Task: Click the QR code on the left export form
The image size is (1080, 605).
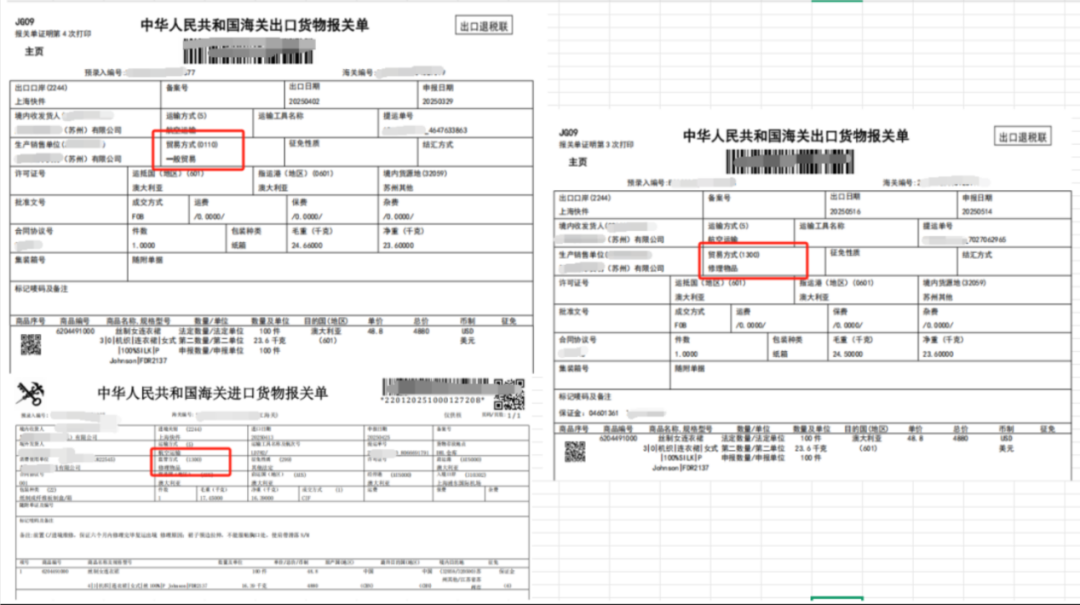Action: click(30, 345)
